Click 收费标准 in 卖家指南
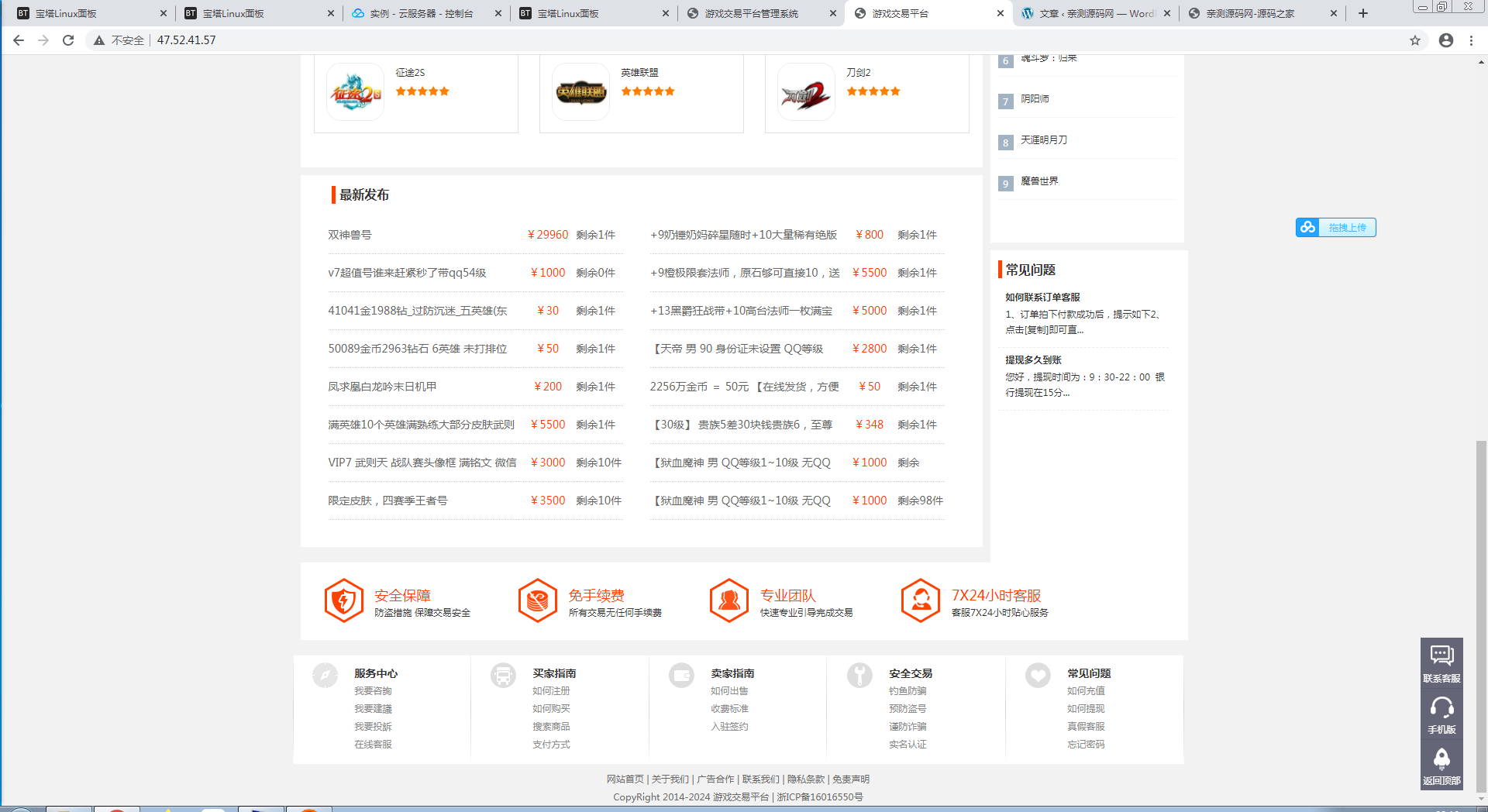This screenshot has width=1488, height=812. [x=729, y=709]
